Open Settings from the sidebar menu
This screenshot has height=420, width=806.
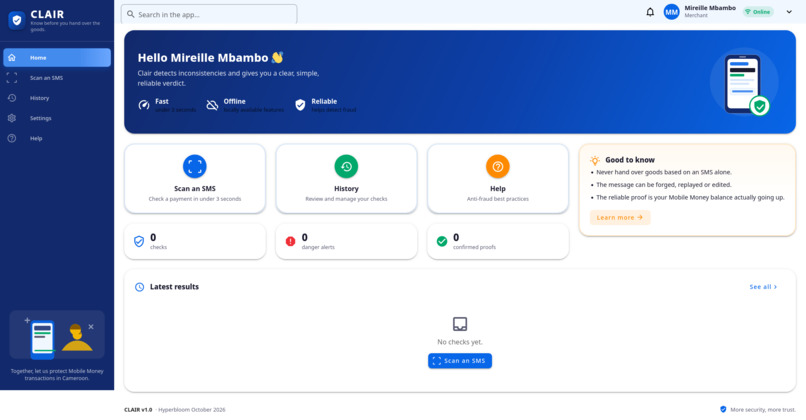[x=57, y=118]
